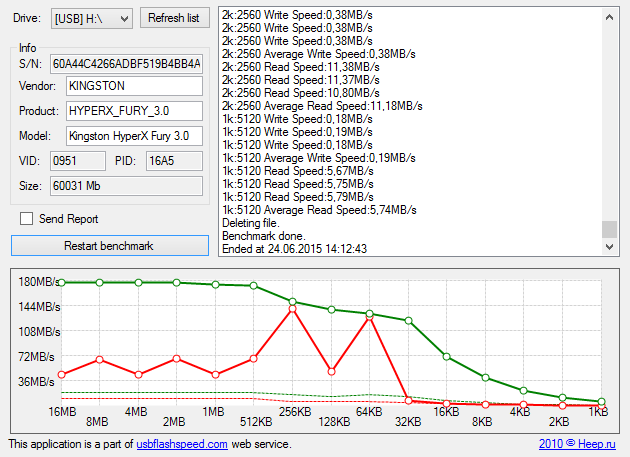Click the green read point at 32KB
The height and width of the screenshot is (457, 630).
coord(408,321)
